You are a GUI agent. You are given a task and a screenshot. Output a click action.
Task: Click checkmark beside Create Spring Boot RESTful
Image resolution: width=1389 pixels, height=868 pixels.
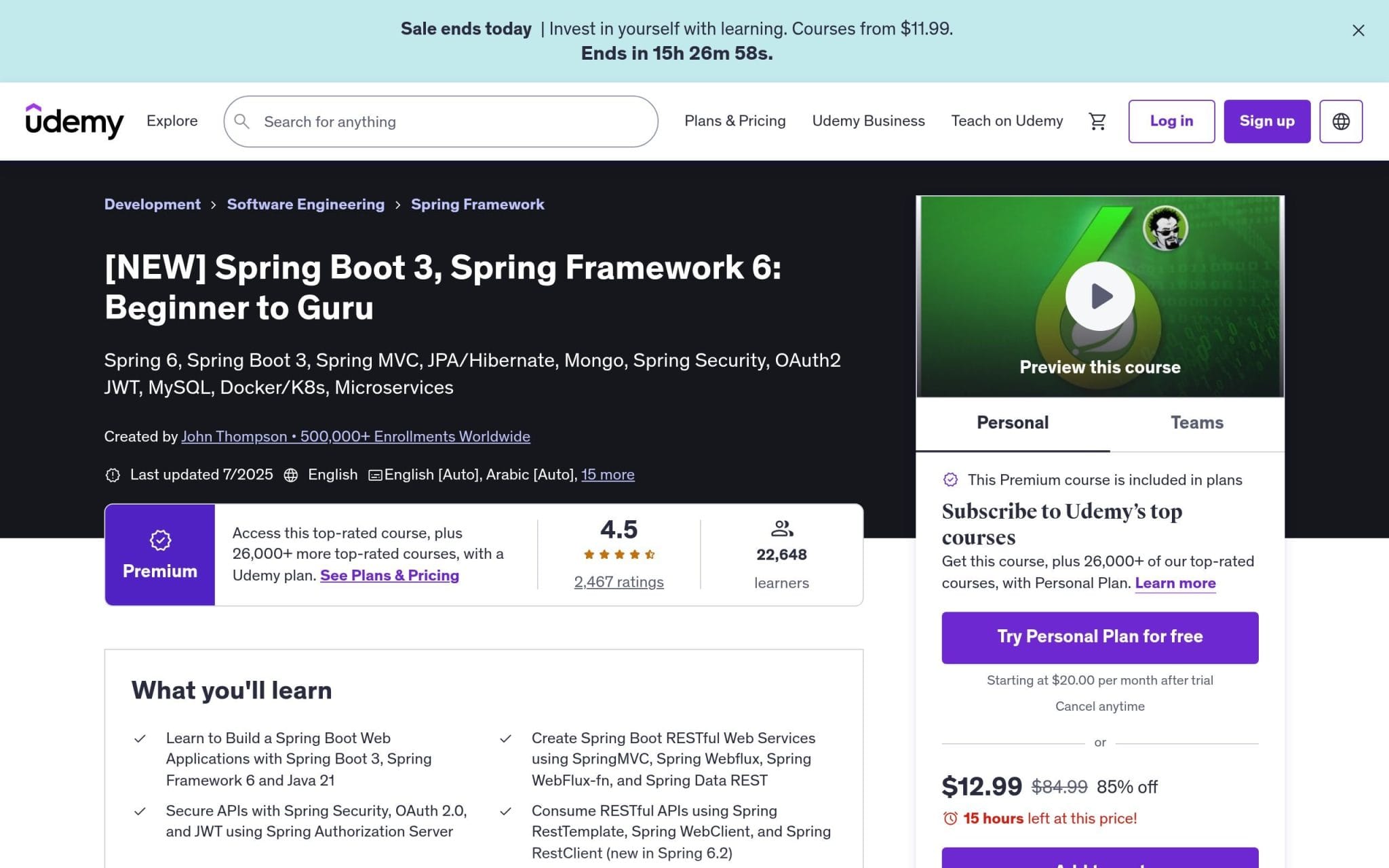point(505,738)
